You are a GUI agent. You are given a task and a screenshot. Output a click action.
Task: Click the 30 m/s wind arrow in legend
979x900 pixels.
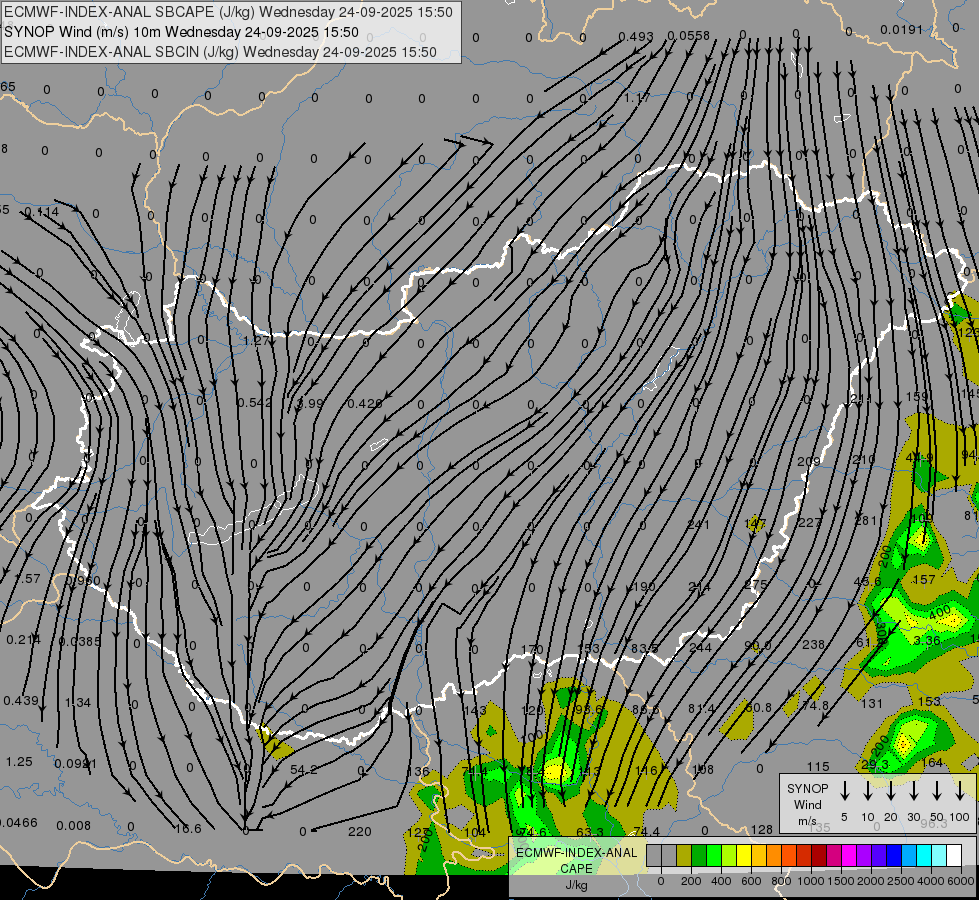(913, 791)
